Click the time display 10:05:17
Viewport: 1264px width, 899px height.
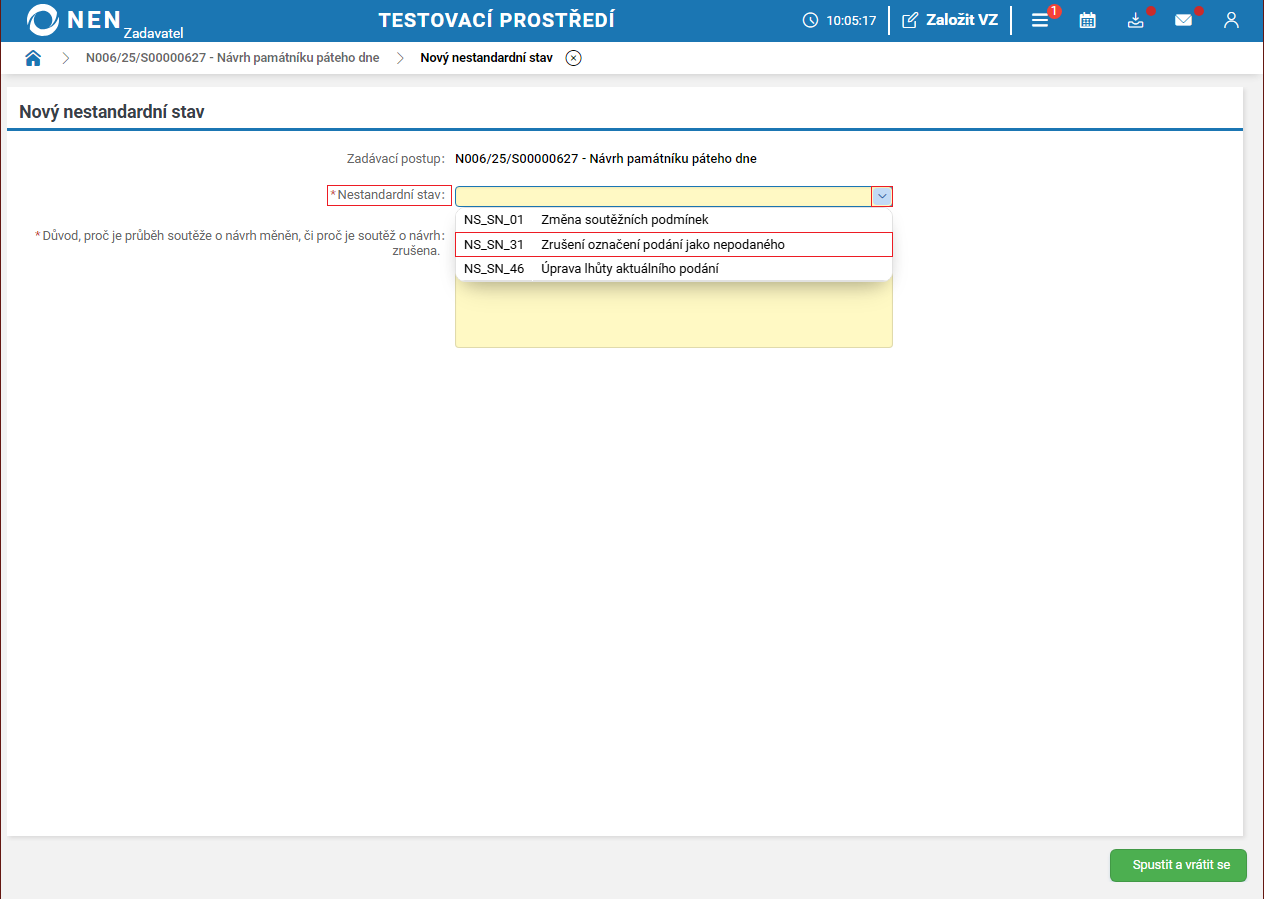tap(851, 20)
